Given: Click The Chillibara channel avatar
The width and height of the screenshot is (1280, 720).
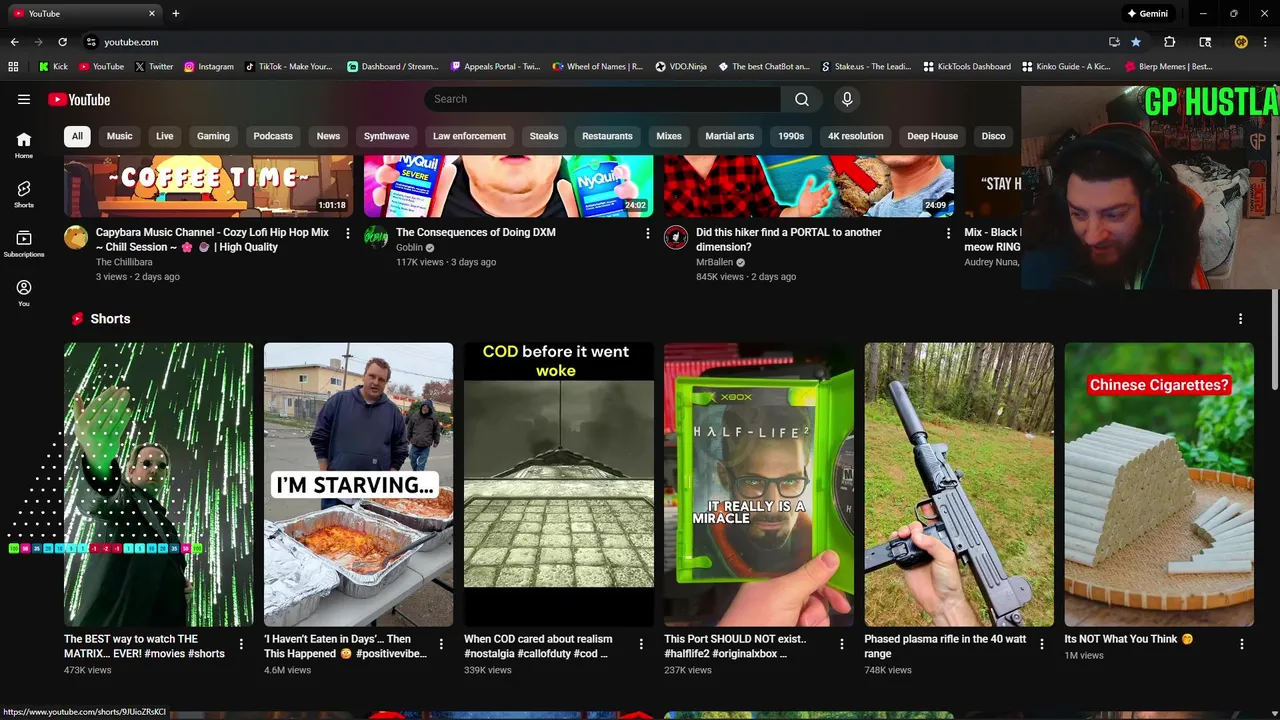Looking at the screenshot, I should [x=76, y=237].
